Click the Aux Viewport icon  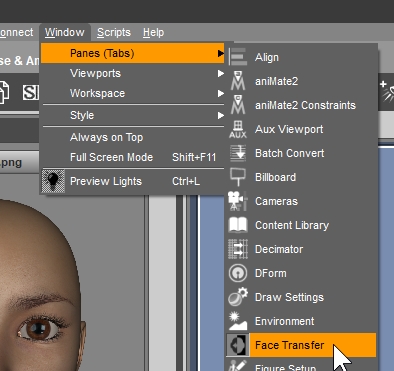click(x=238, y=129)
